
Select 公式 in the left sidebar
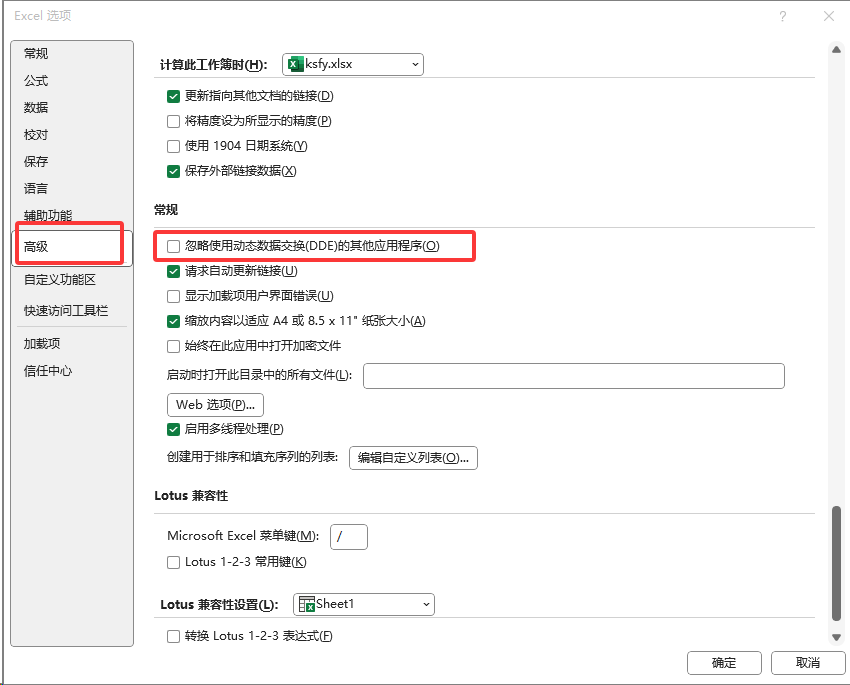pos(36,81)
